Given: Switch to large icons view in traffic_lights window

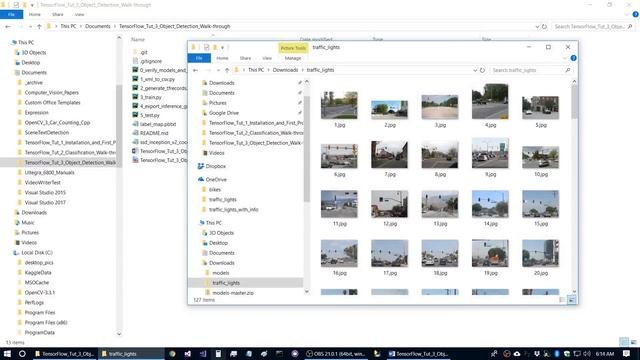Looking at the screenshot, I should pyautogui.click(x=571, y=300).
